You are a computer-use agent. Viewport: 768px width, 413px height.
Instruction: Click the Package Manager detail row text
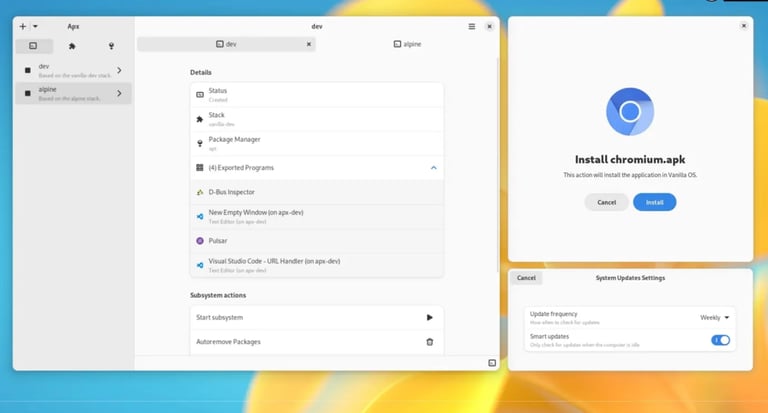[235, 144]
